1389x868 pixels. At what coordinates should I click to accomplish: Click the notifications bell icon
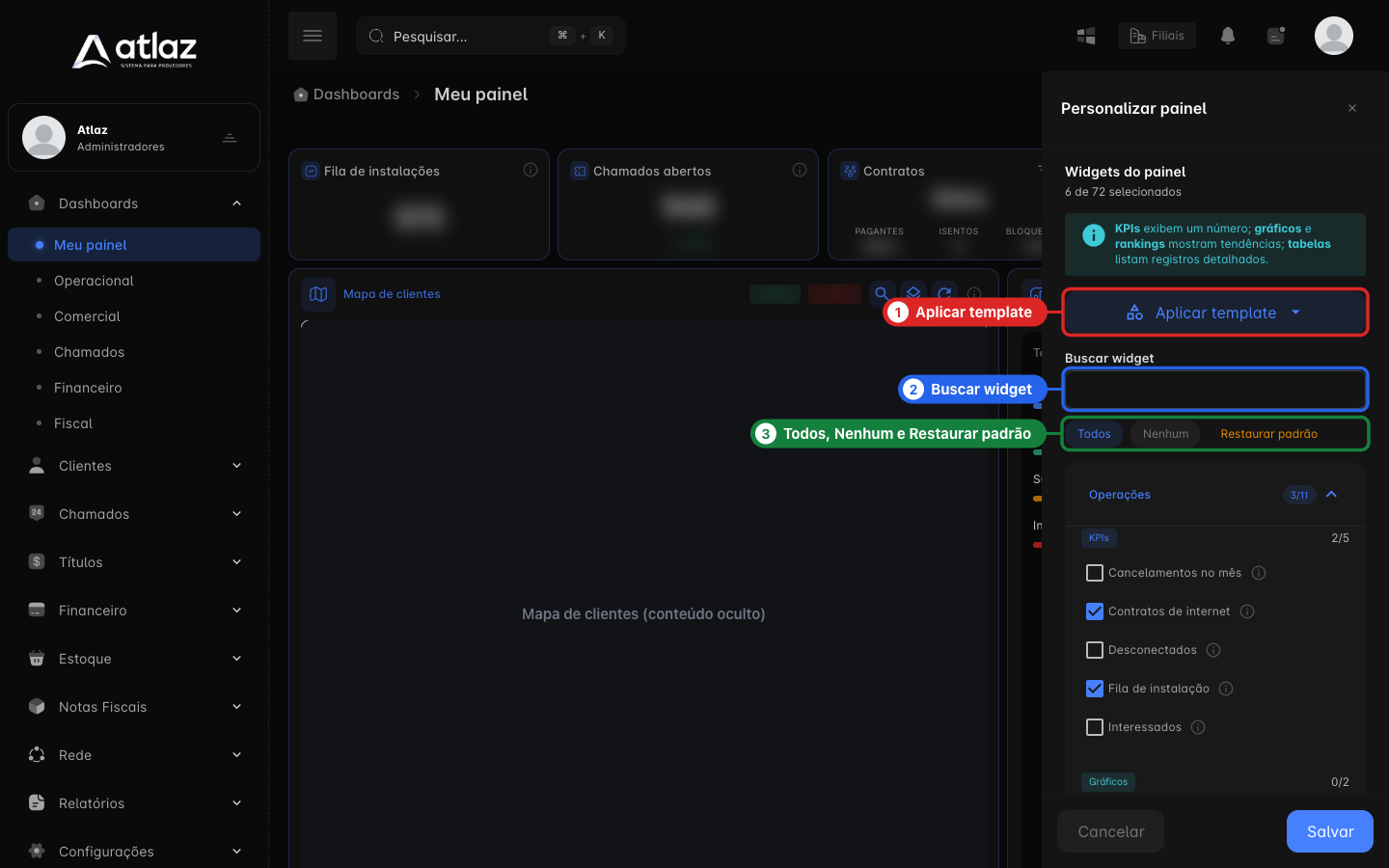1228,36
